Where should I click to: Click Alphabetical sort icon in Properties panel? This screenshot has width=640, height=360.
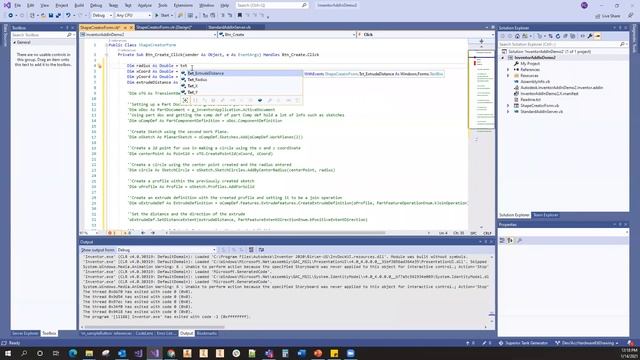pos(510,241)
